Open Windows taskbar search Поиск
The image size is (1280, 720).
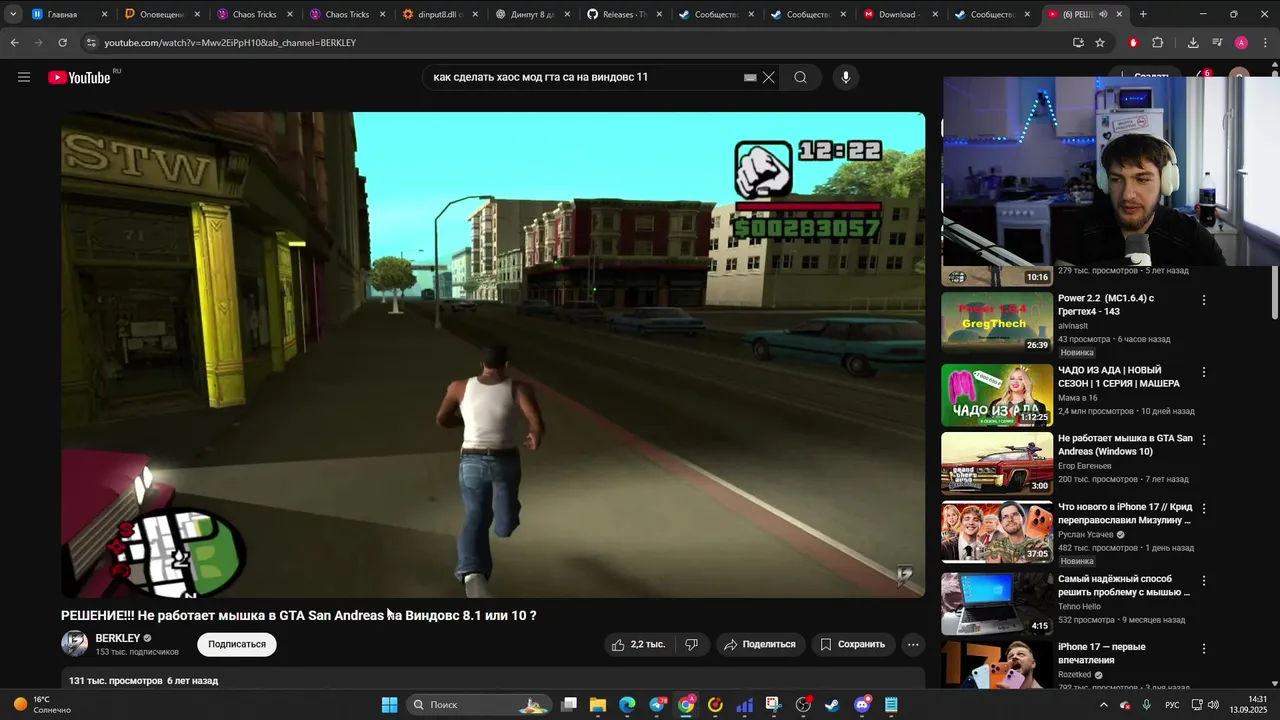click(x=480, y=705)
